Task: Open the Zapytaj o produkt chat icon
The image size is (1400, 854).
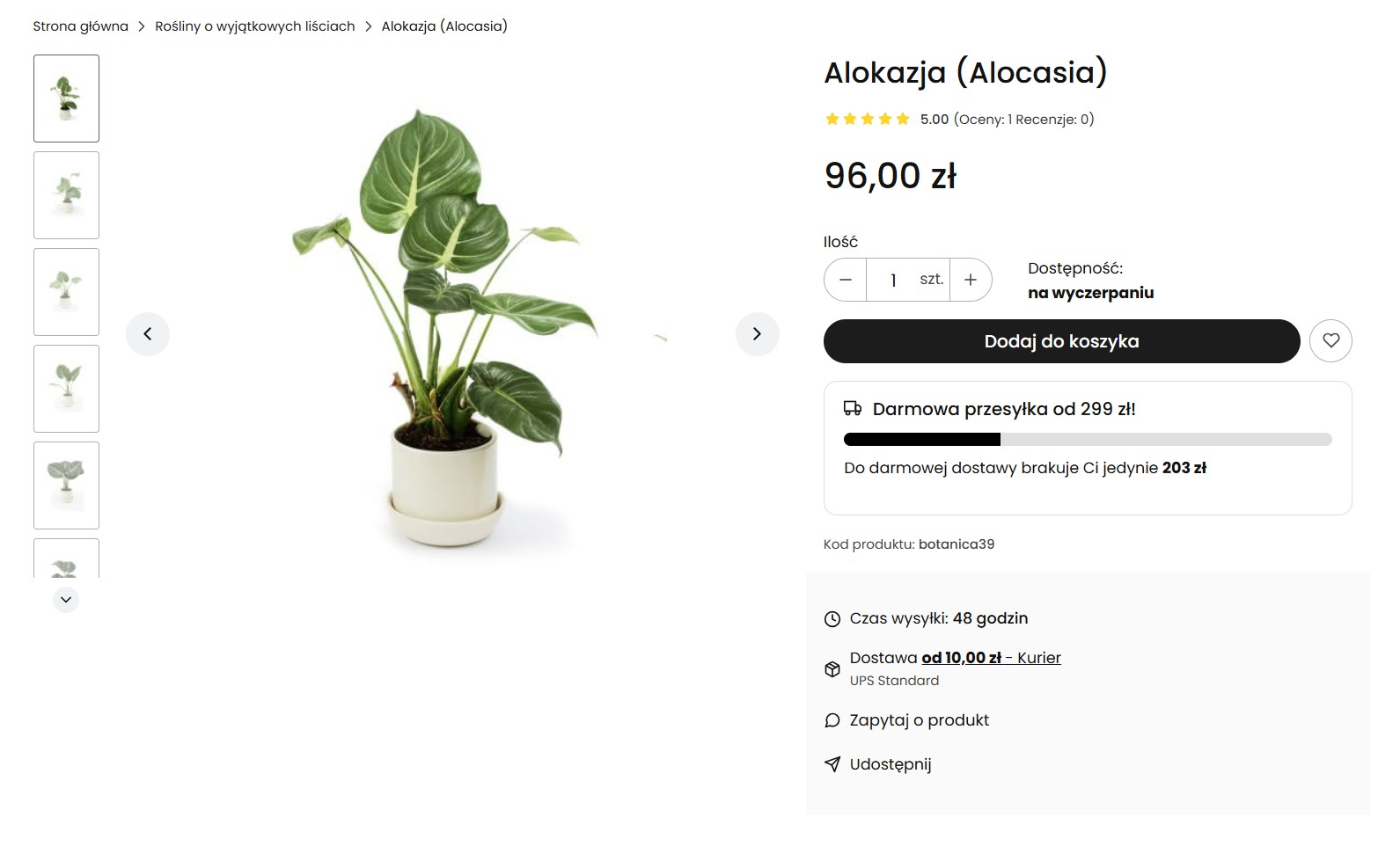Action: [x=832, y=719]
